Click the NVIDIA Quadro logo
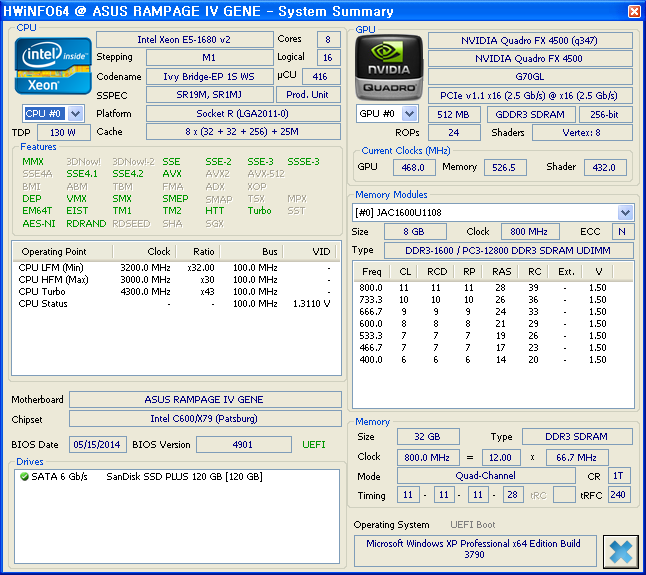646x575 pixels. click(389, 68)
